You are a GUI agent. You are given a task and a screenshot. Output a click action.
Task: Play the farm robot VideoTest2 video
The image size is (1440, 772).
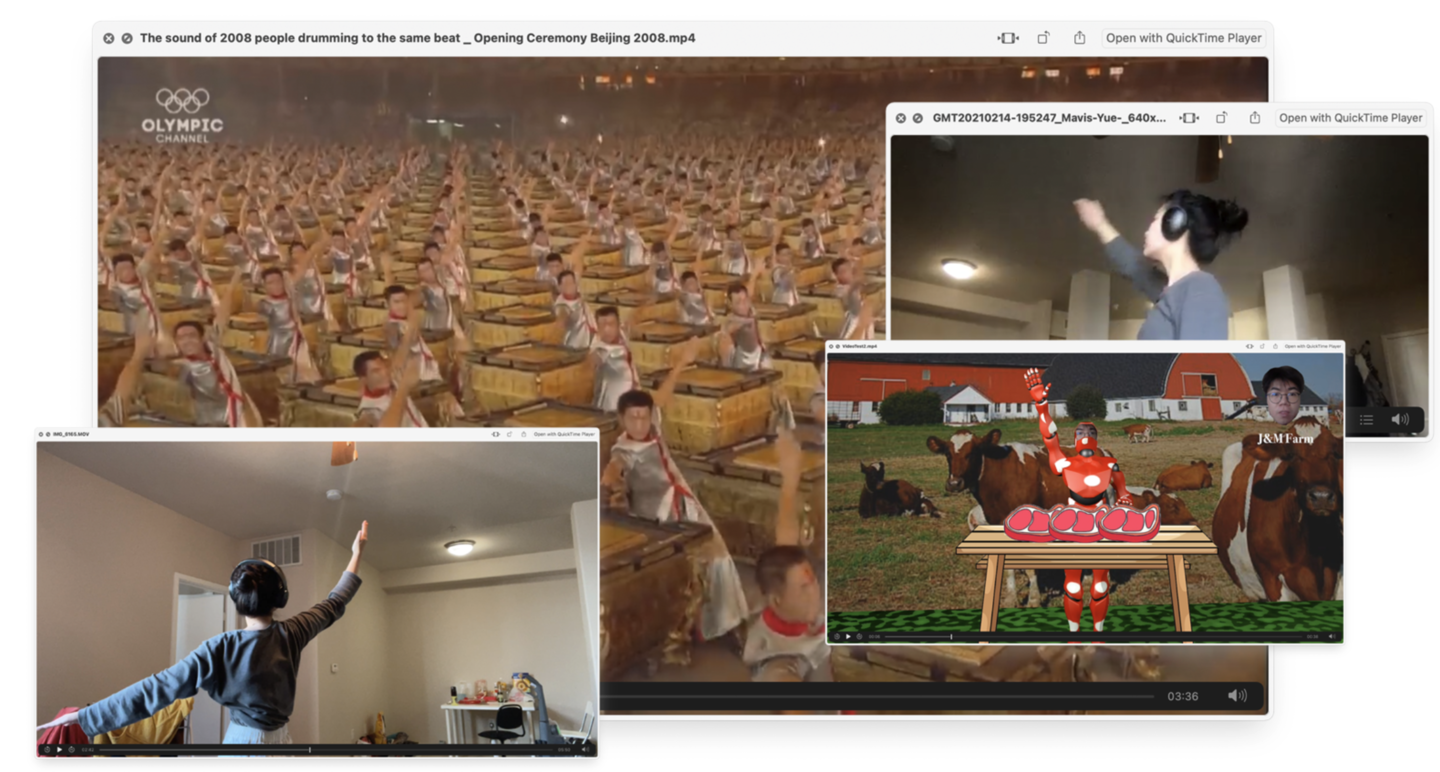pos(848,636)
